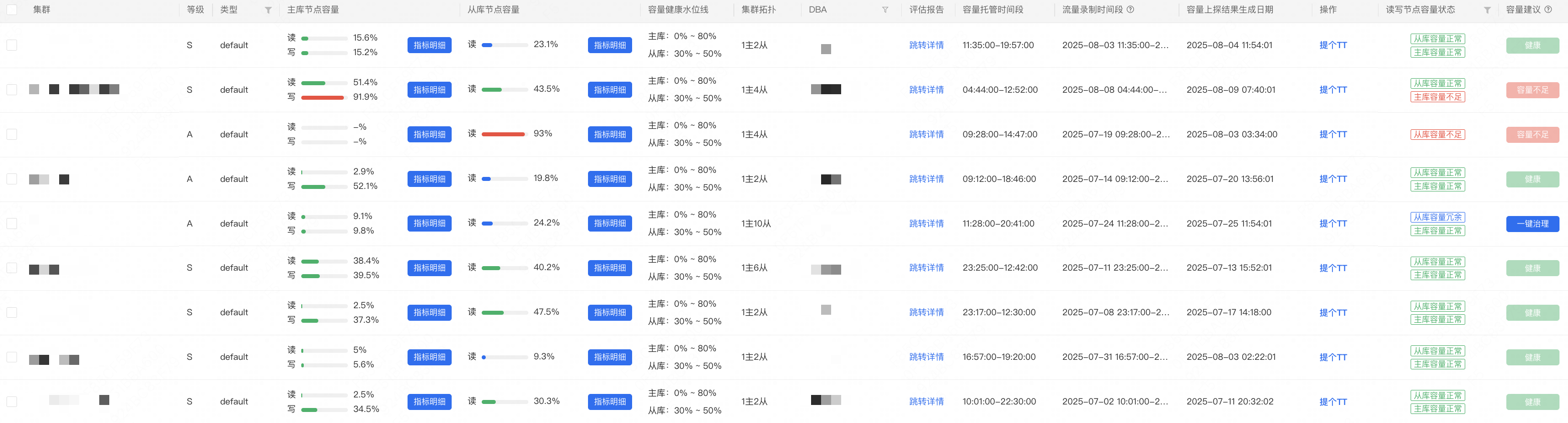Click 容量不足 suggestion in the 43.5% replica row
The image size is (1568, 423).
click(1532, 90)
